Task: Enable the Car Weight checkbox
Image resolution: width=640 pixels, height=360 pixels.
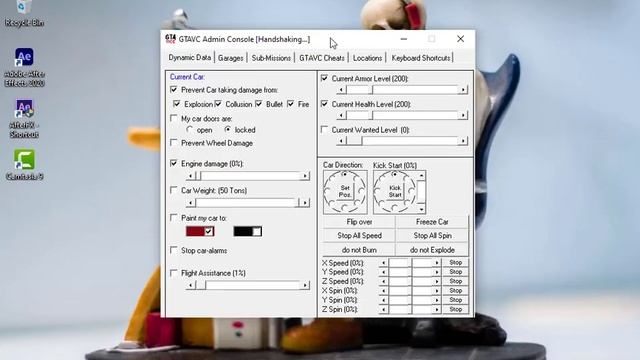Action: (x=174, y=190)
